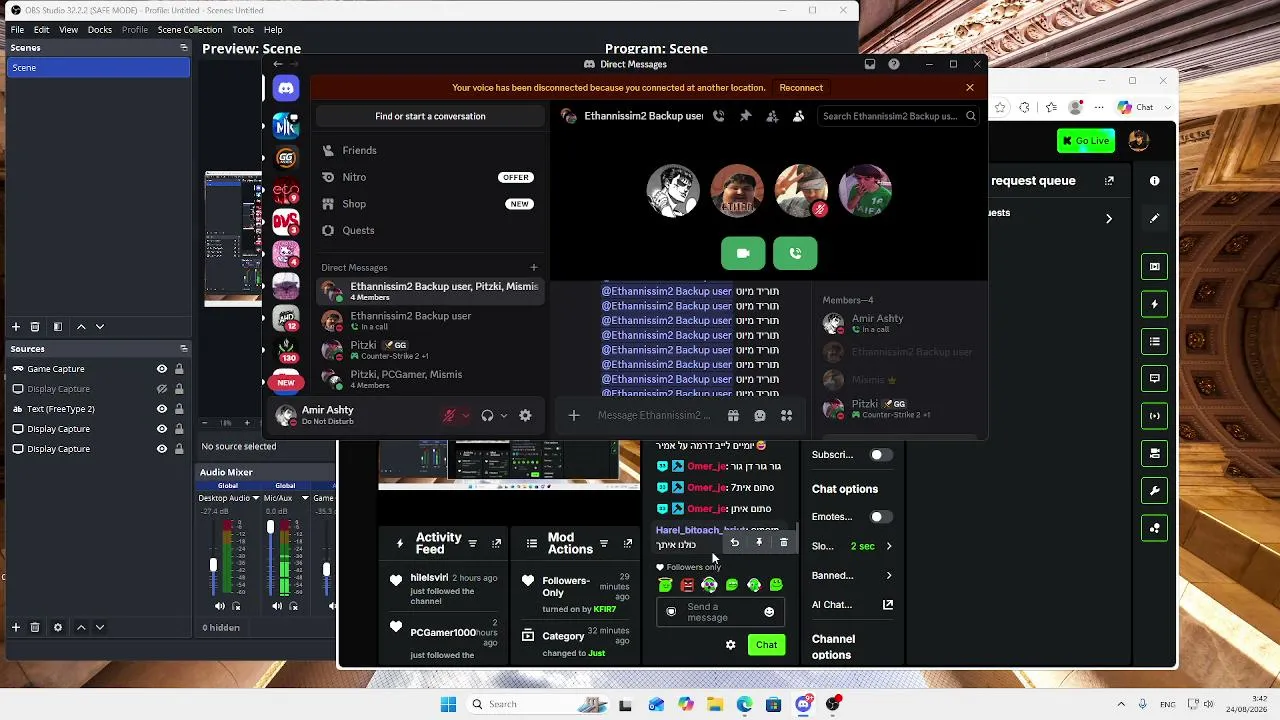This screenshot has height=720, width=1280.
Task: Open Shop in Discord sidebar
Action: 430,204
